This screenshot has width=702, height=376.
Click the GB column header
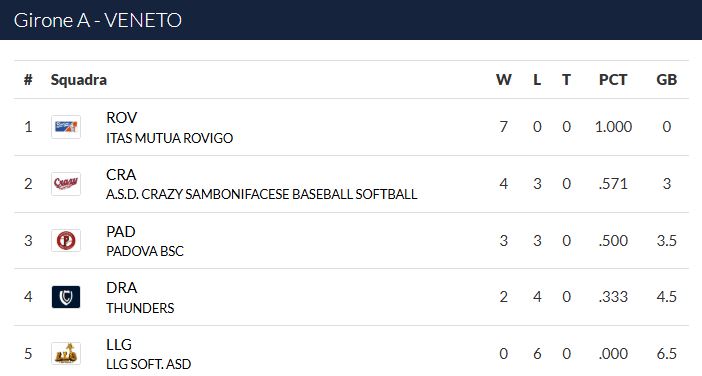click(667, 80)
